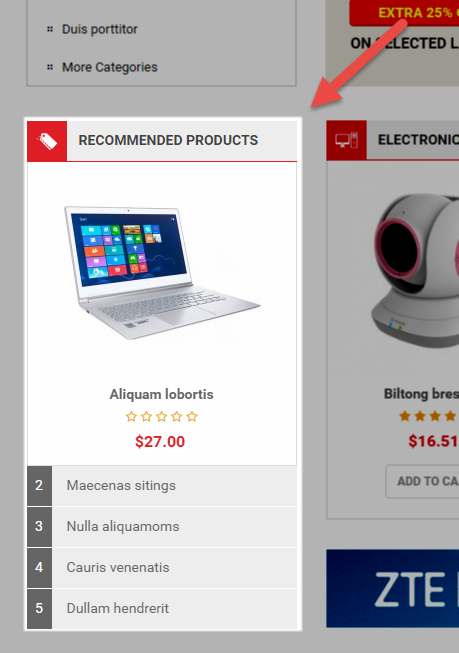The image size is (459, 653).
Task: Click the electronics monitor icon
Action: click(347, 140)
